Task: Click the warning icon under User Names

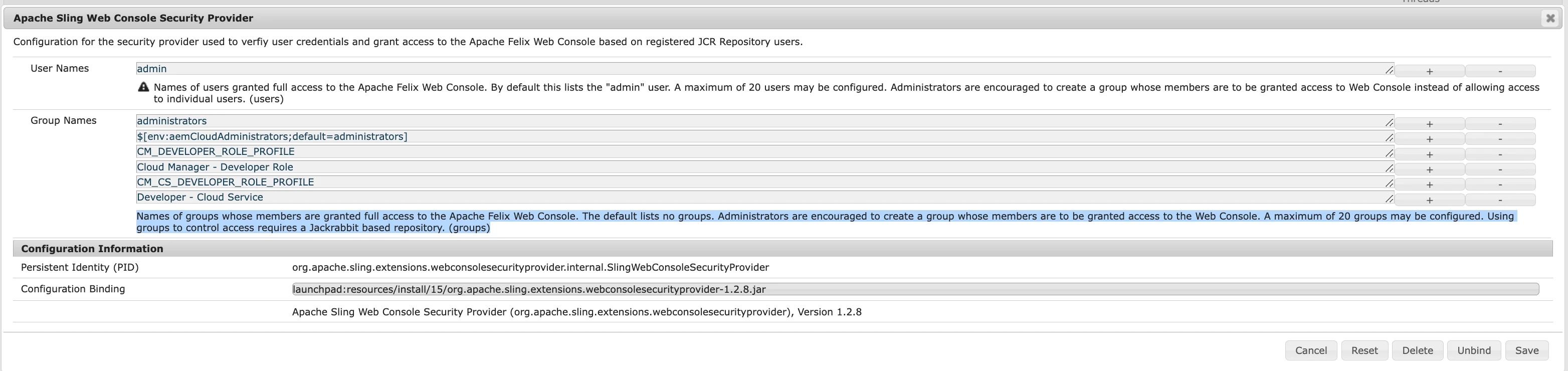Action: [144, 87]
